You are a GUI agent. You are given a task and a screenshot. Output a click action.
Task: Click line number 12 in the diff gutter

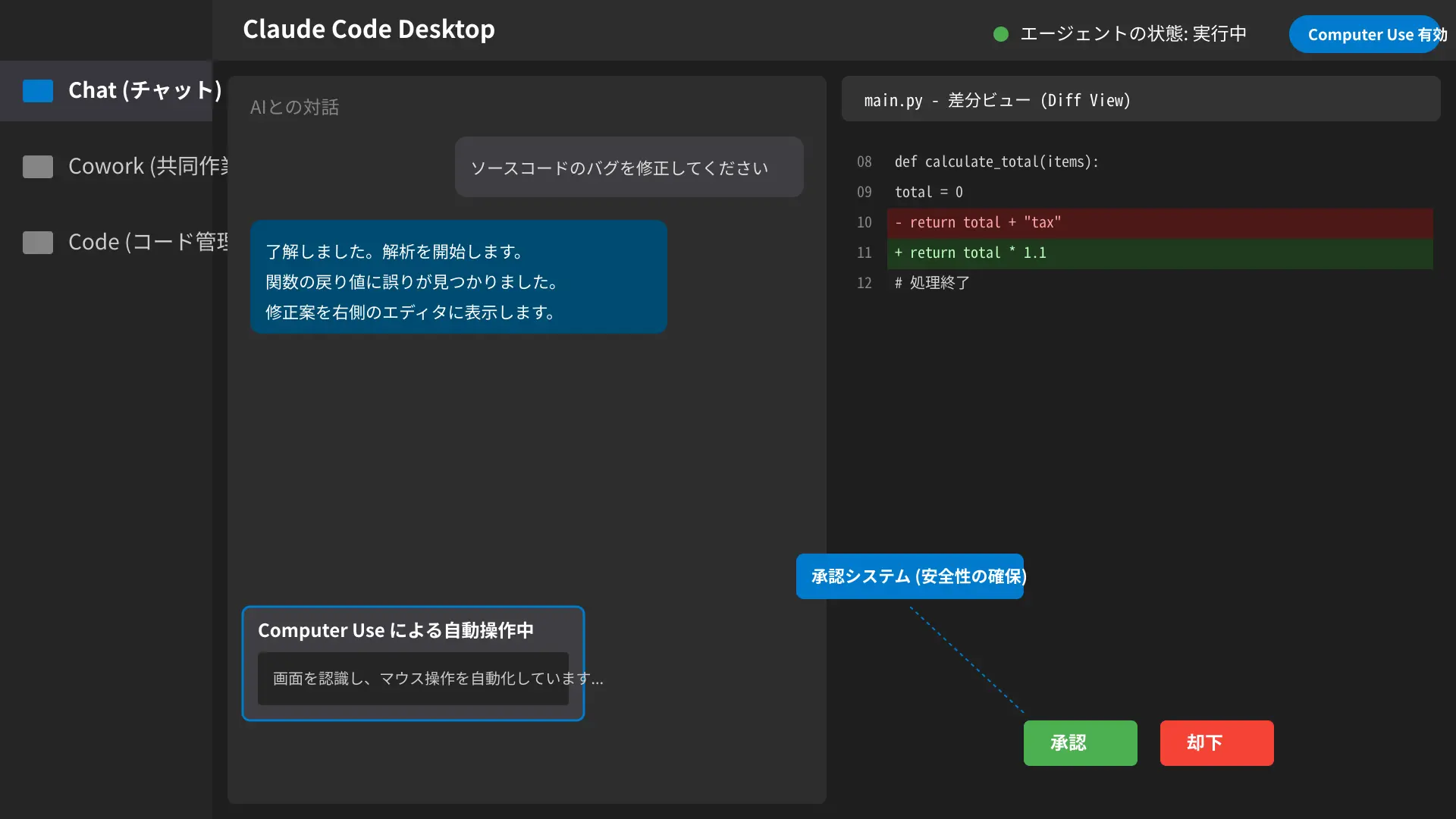coord(864,283)
